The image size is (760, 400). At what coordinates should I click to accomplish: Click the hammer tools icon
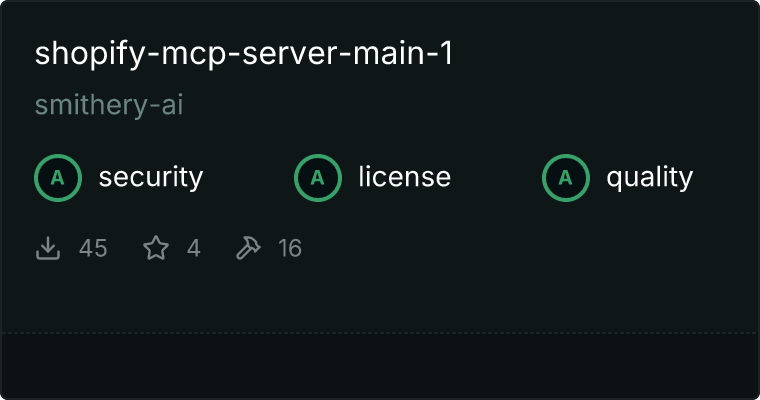pyautogui.click(x=248, y=248)
